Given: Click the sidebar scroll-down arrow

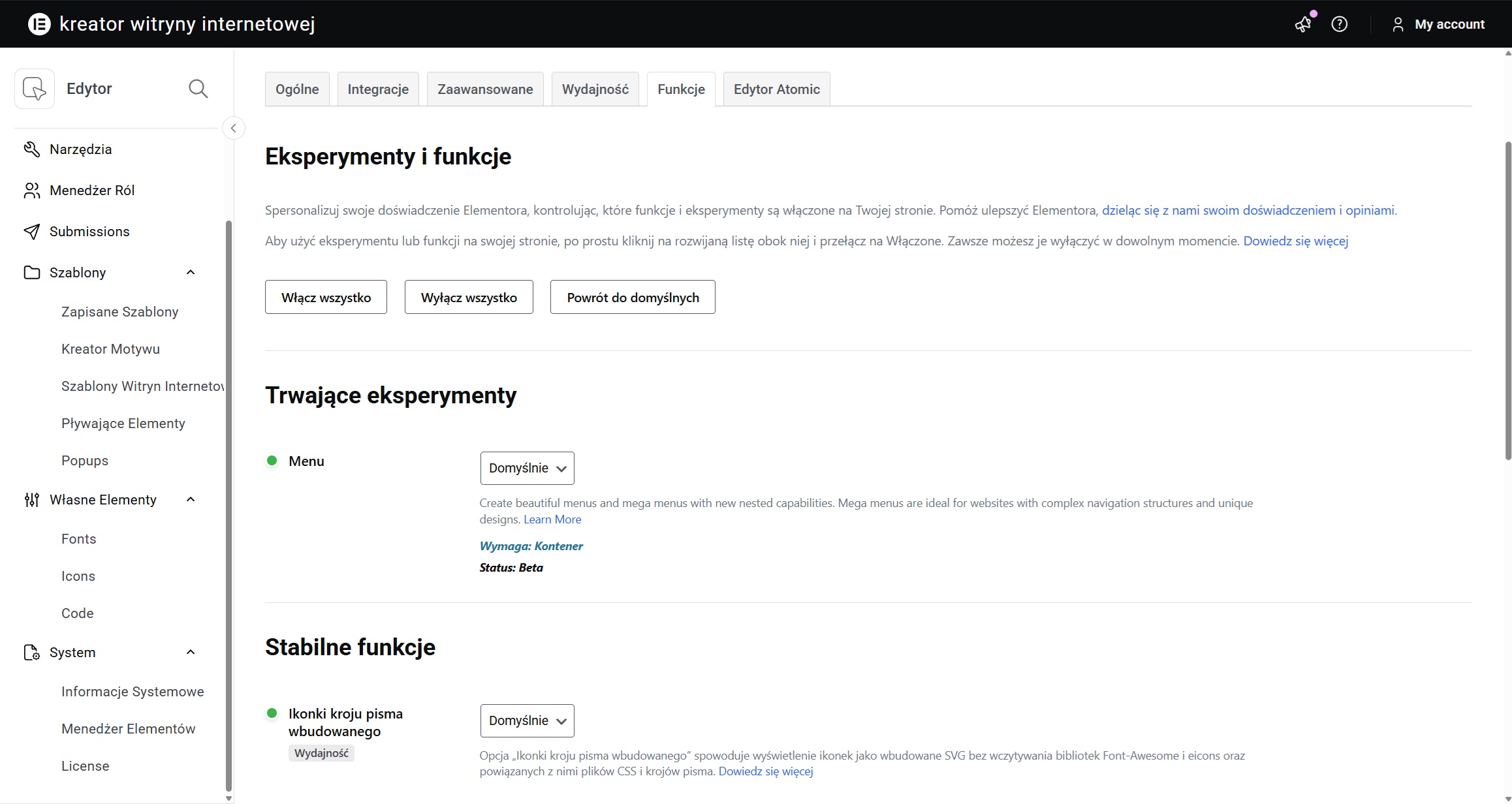Looking at the screenshot, I should pyautogui.click(x=228, y=798).
